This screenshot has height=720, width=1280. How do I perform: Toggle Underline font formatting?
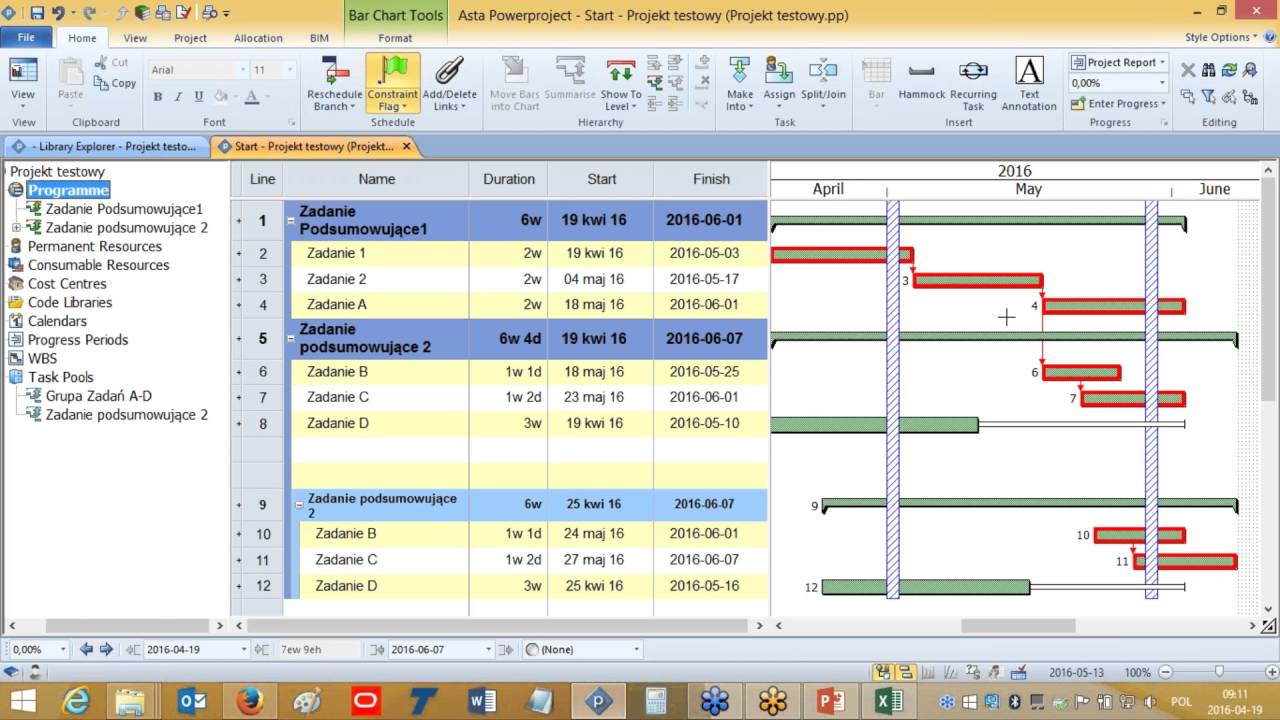(x=199, y=97)
